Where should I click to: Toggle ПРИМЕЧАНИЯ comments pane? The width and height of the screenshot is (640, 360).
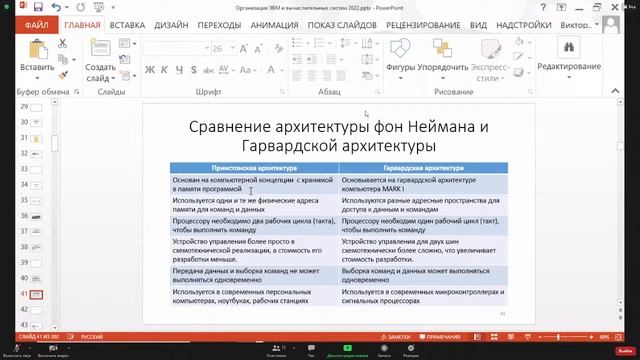[440, 337]
